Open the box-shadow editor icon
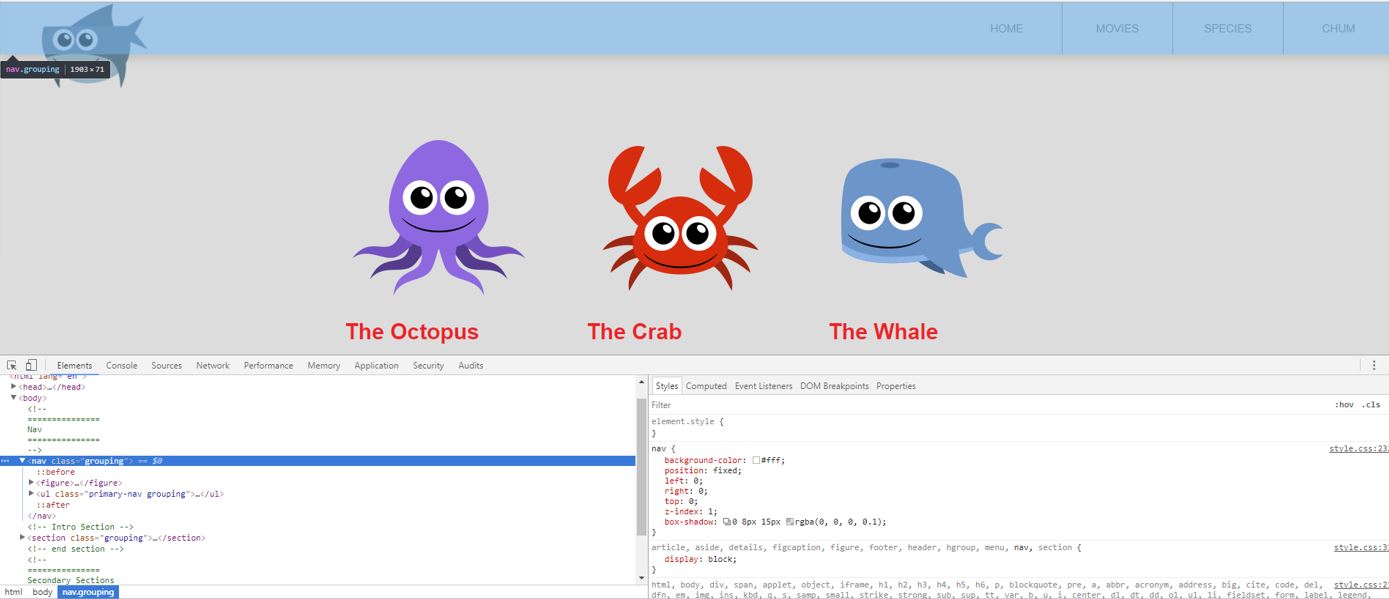The height and width of the screenshot is (599, 1389). [727, 521]
